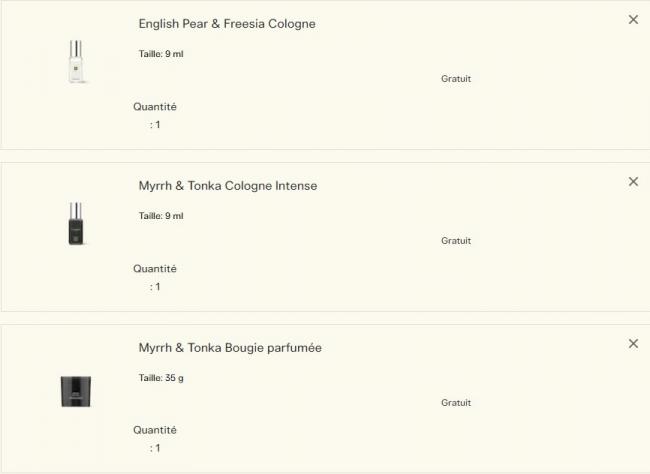650x474 pixels.
Task: Remove Myrrh & Tonka Cologne Intense item
Action: coord(633,182)
